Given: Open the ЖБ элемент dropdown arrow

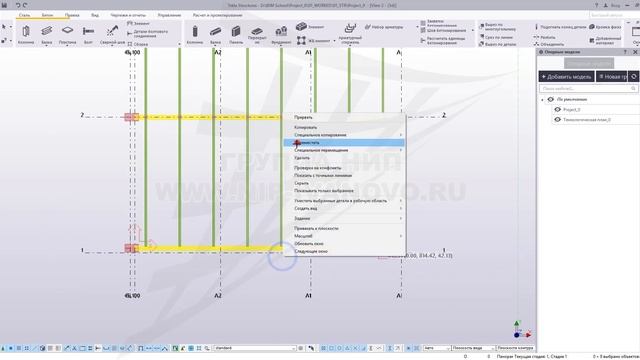Looking at the screenshot, I should click(x=334, y=41).
